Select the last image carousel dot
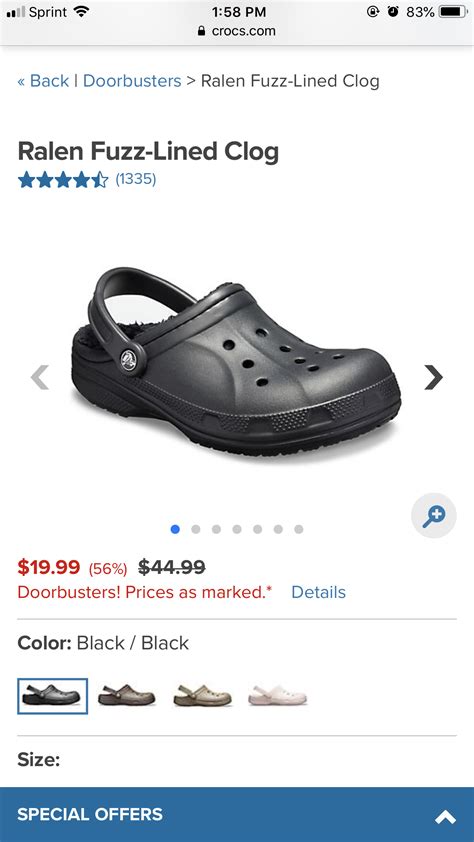474x842 pixels. tap(298, 529)
